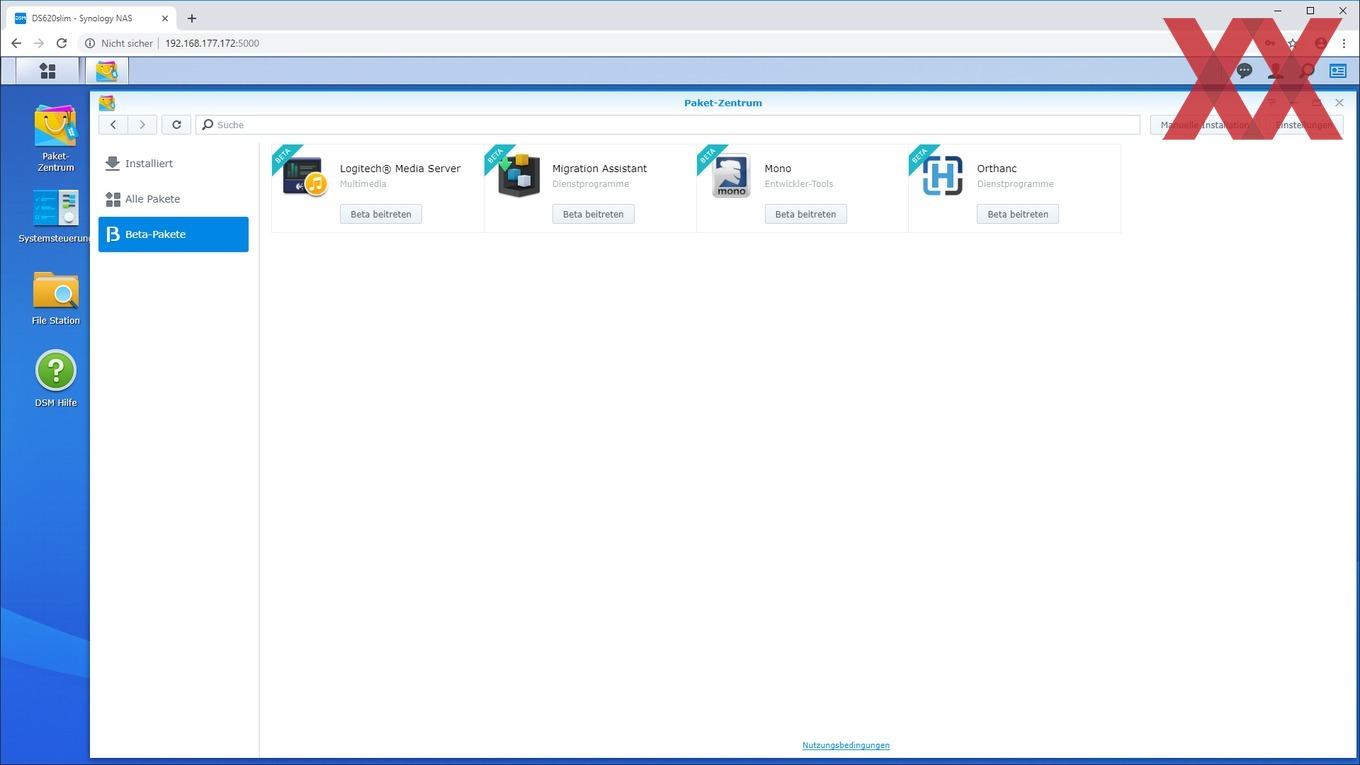Image resolution: width=1360 pixels, height=765 pixels.
Task: Reload the browser page
Action: 61,43
